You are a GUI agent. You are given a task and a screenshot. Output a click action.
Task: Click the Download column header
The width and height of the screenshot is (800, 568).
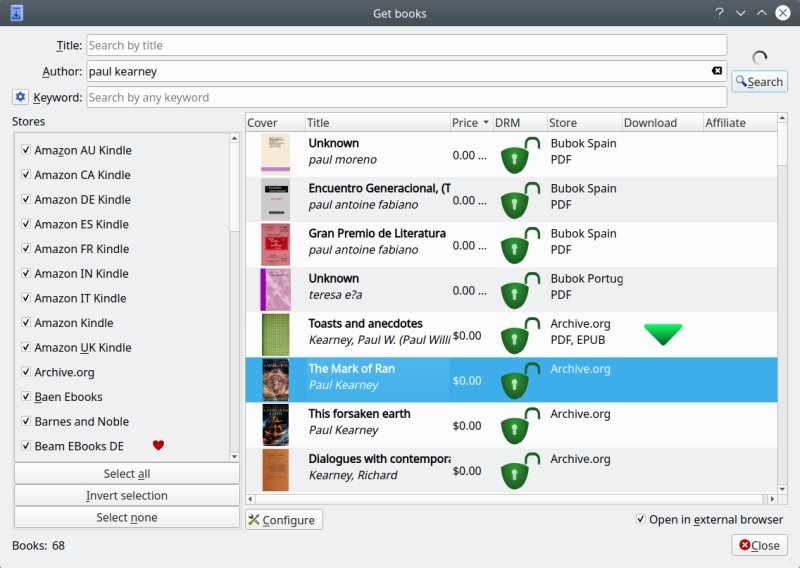[x=663, y=122]
